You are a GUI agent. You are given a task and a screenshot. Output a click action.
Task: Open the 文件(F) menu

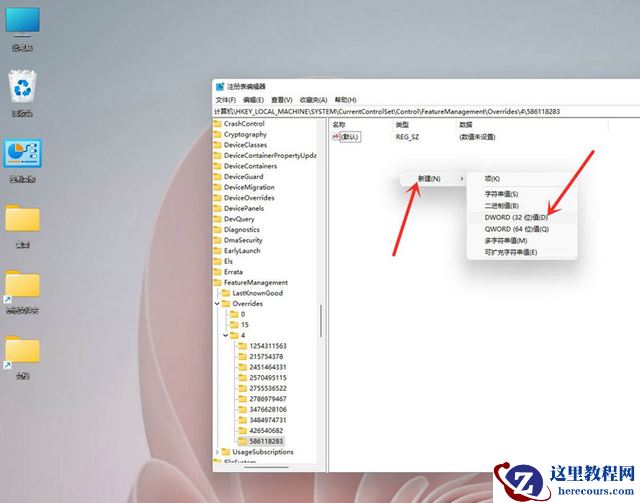(x=226, y=100)
